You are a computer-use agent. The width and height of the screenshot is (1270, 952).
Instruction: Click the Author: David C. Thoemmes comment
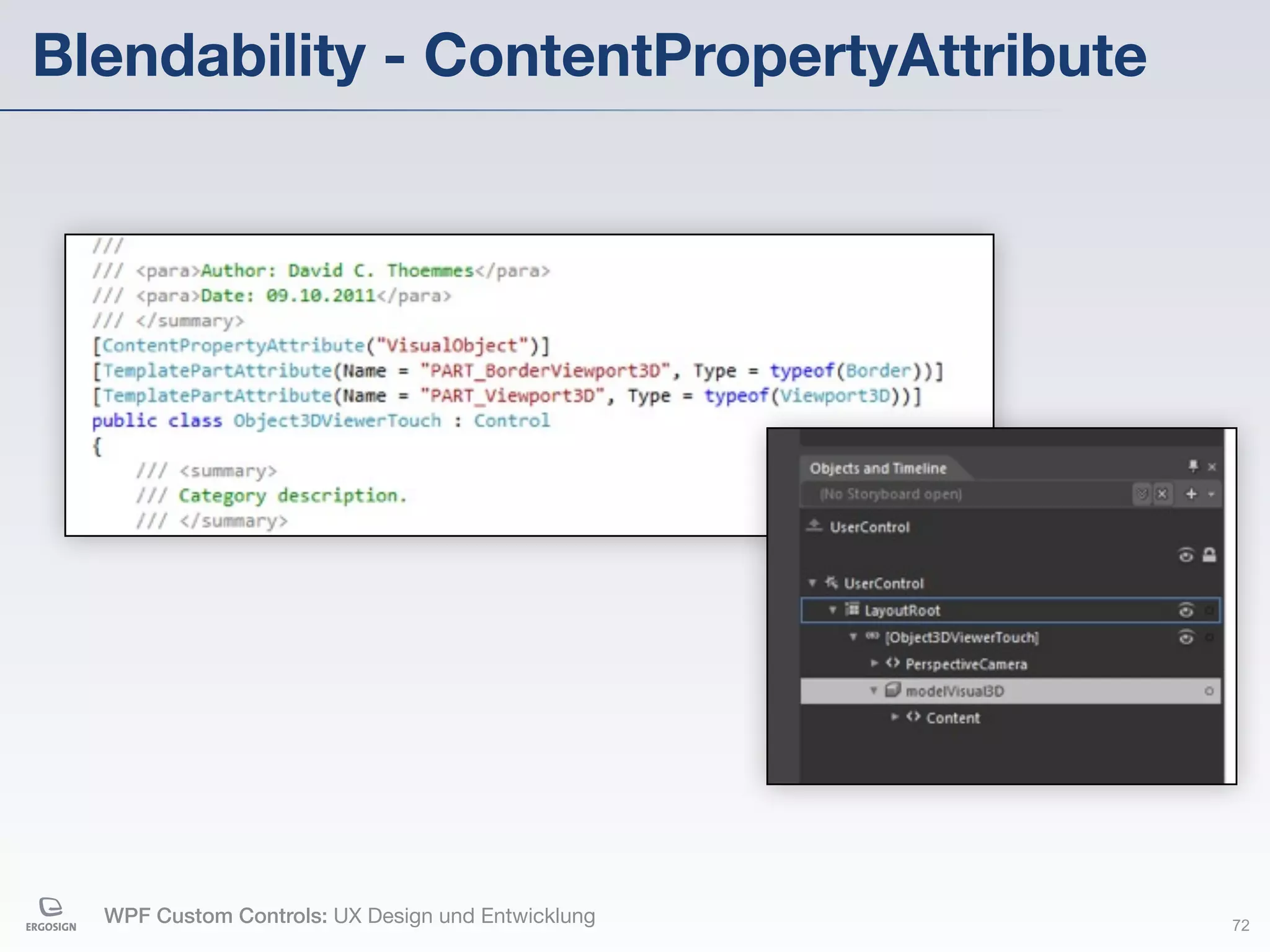pyautogui.click(x=337, y=271)
